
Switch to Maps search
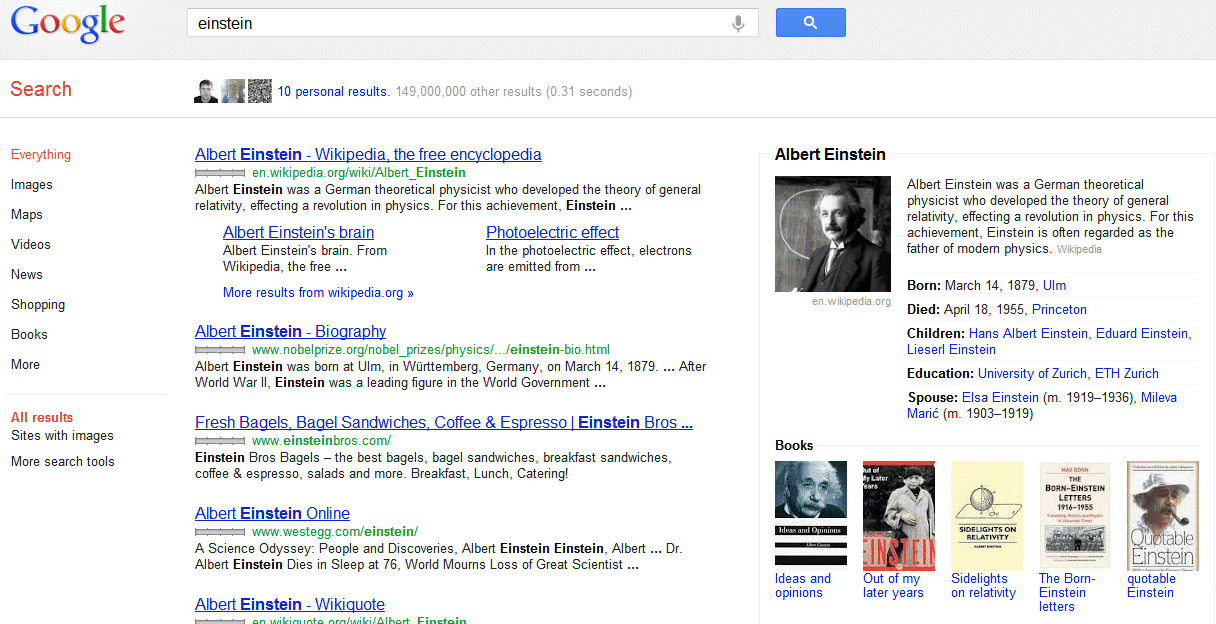[27, 215]
